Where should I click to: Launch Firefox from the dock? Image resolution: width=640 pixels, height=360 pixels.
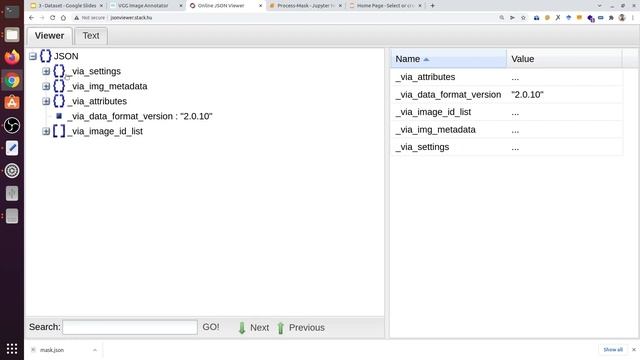pyautogui.click(x=12, y=57)
